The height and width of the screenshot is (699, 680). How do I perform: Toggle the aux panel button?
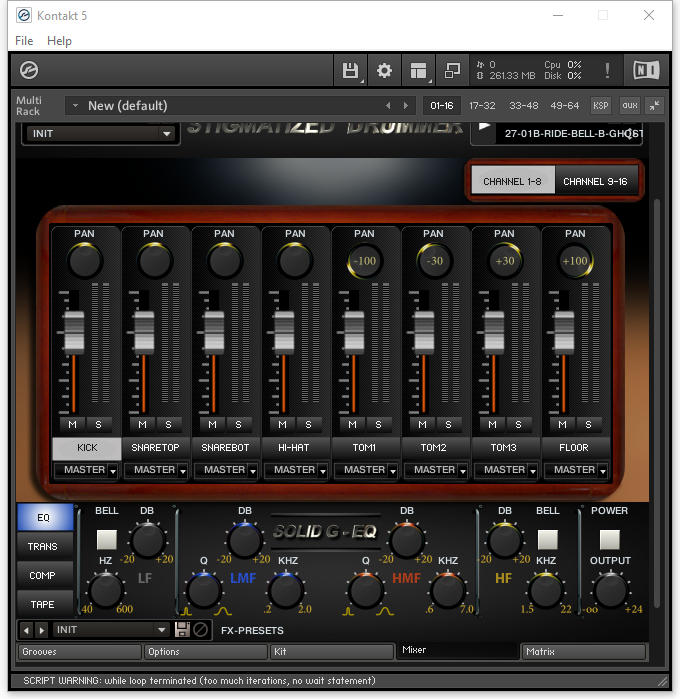coord(630,106)
